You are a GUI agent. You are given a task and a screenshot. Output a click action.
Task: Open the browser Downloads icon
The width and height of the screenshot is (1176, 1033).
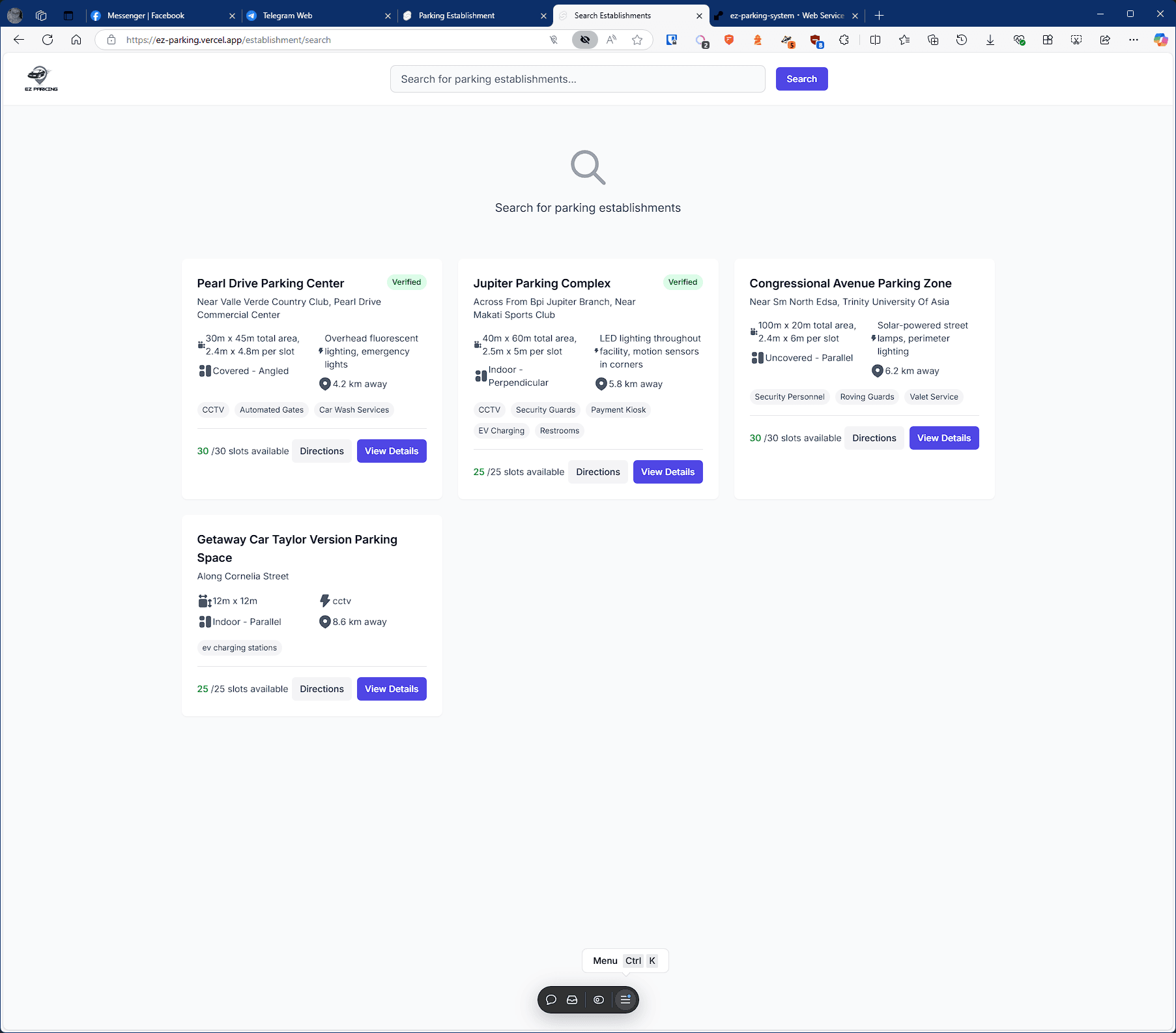pos(990,40)
